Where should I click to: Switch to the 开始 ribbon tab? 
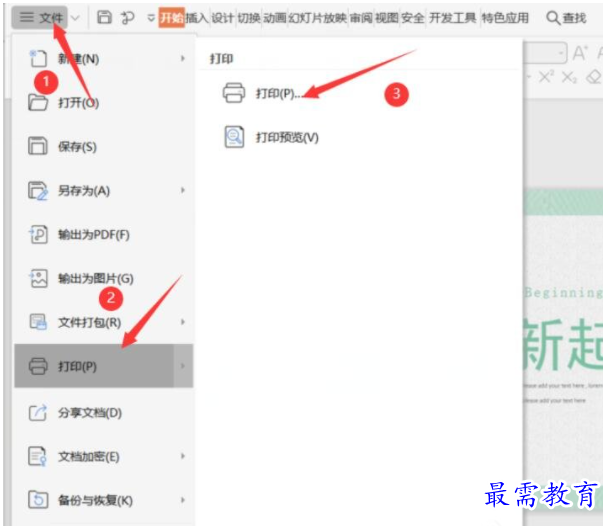click(172, 18)
